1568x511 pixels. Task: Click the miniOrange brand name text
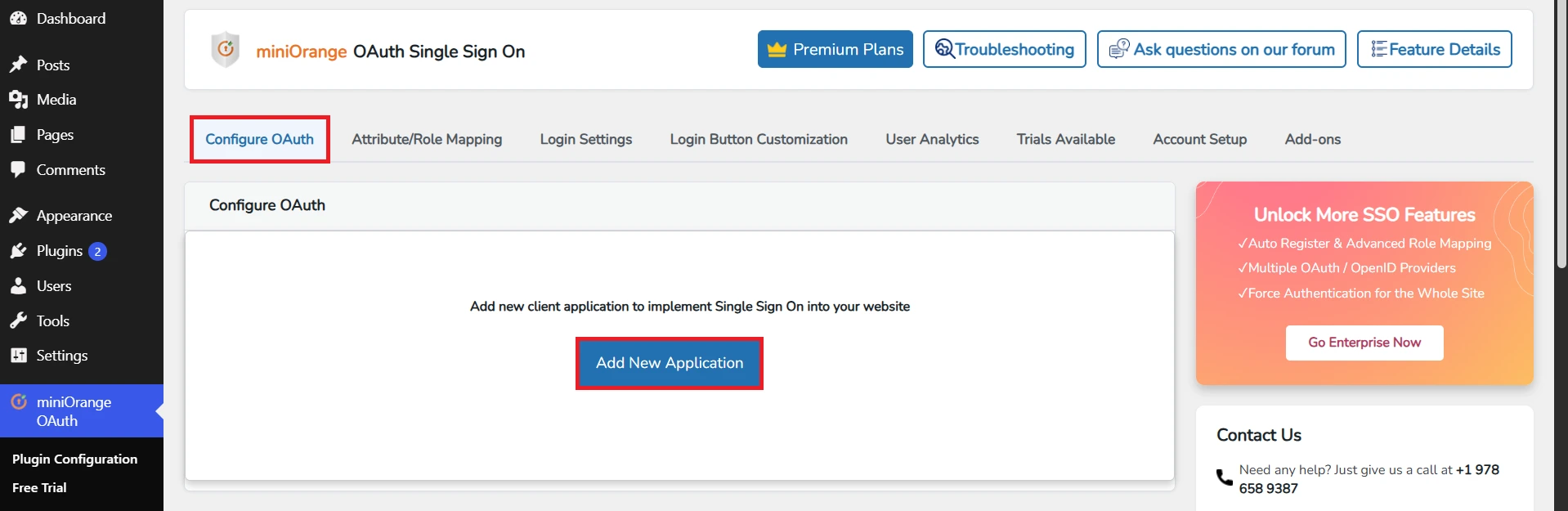coord(302,52)
